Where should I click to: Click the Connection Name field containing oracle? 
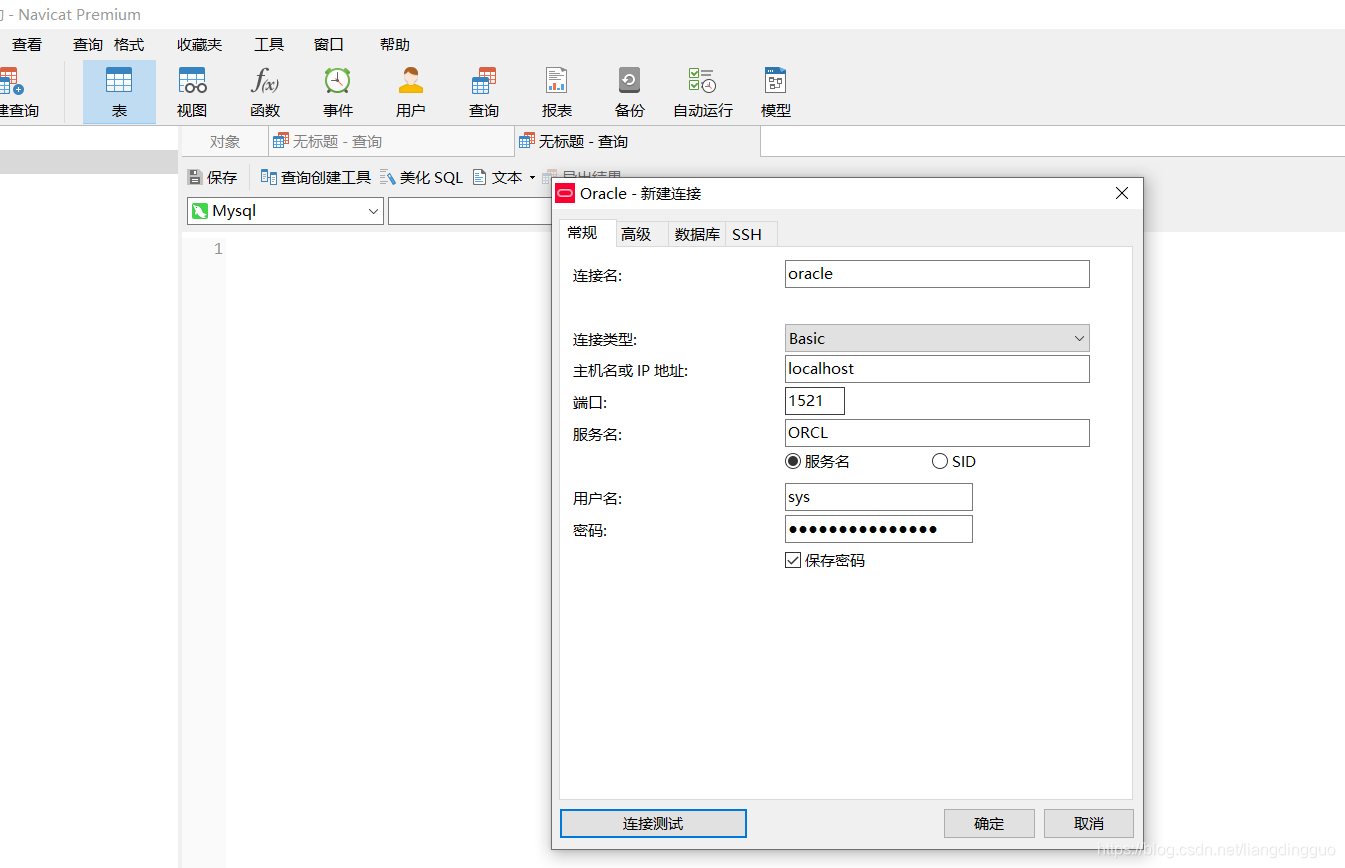click(937, 274)
